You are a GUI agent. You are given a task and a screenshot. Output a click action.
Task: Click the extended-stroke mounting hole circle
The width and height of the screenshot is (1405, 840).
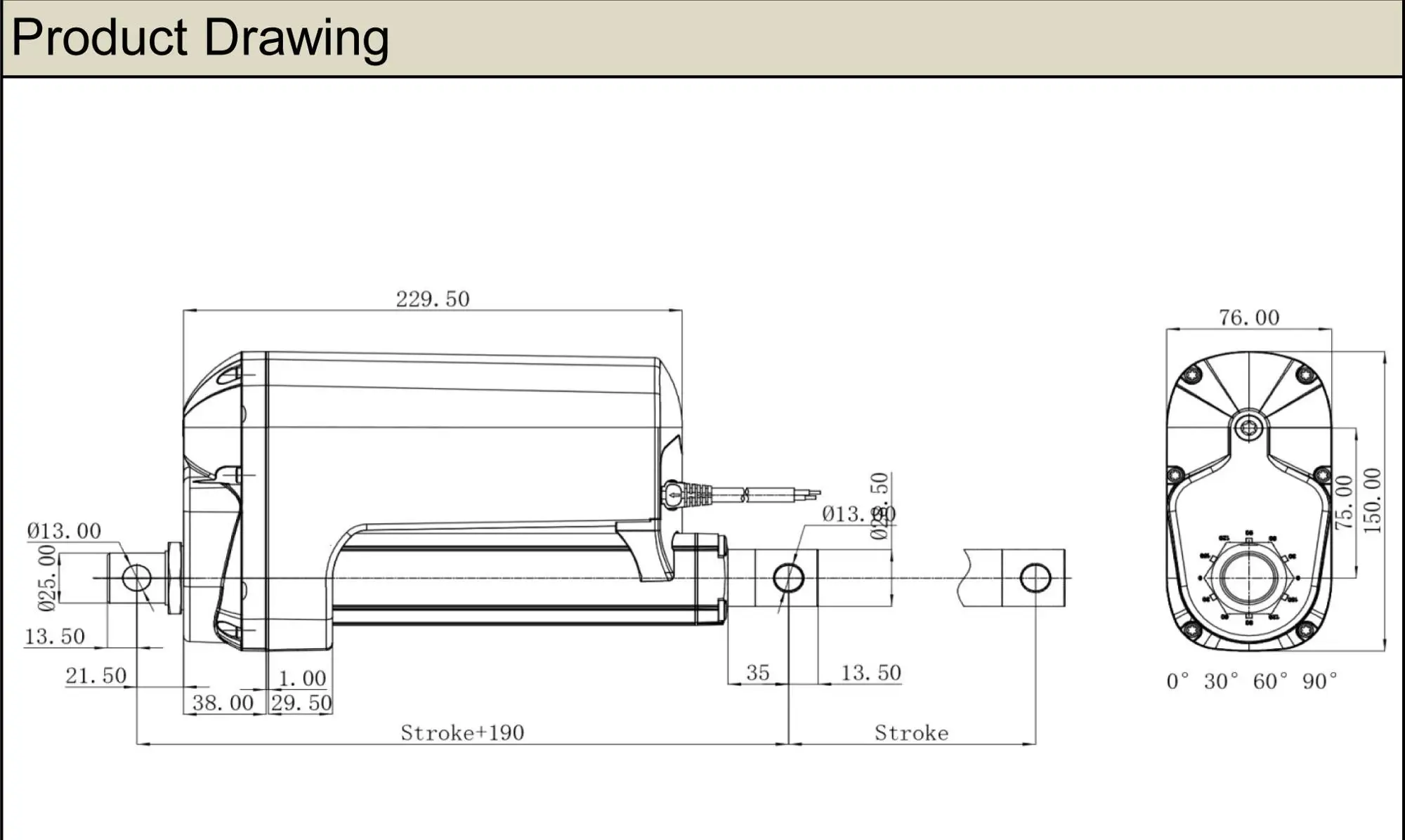(x=1035, y=578)
